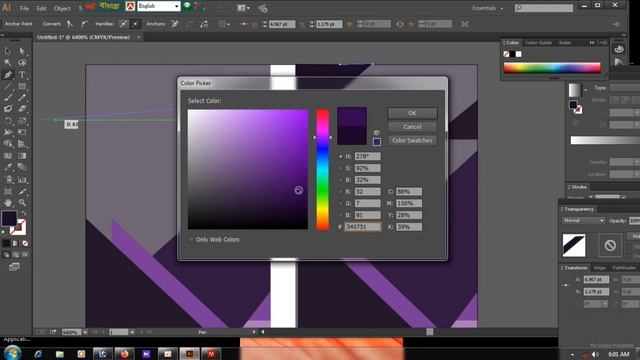Click the out-of-gamut warning cube icon
Screen dimensions: 640x360
(x=376, y=133)
